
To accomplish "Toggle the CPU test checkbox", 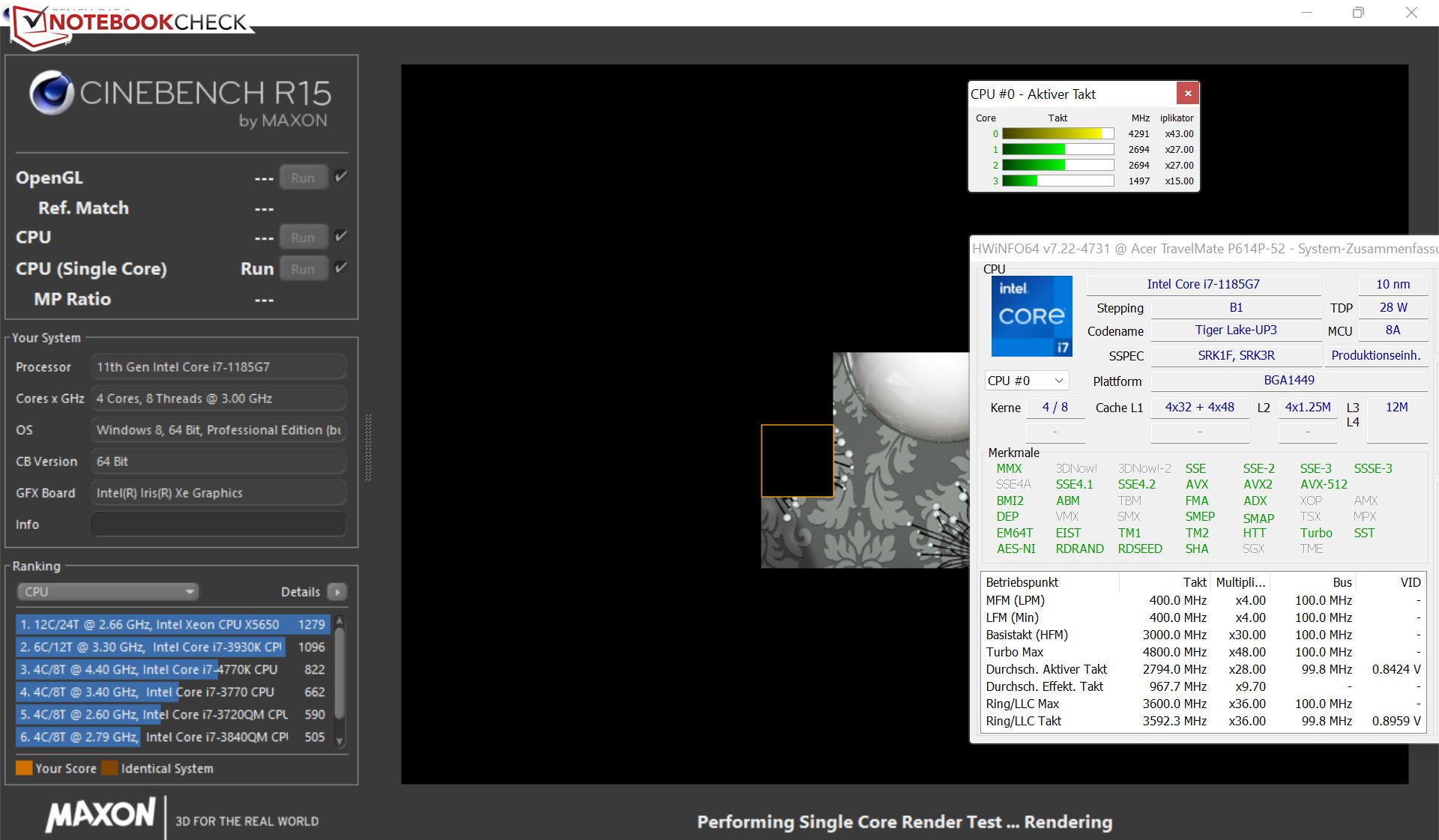I will pos(341,236).
